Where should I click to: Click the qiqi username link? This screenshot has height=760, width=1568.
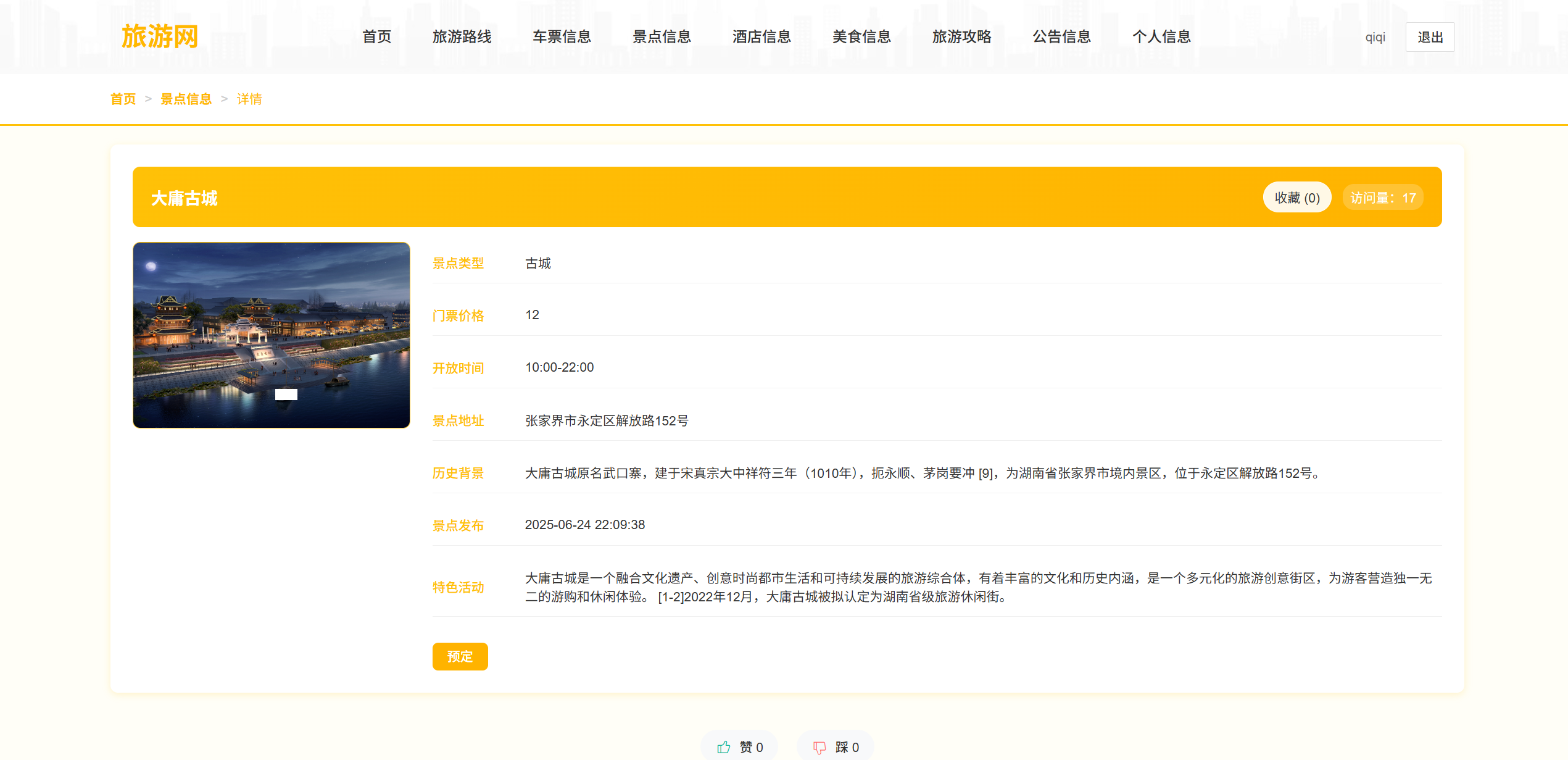point(1375,37)
